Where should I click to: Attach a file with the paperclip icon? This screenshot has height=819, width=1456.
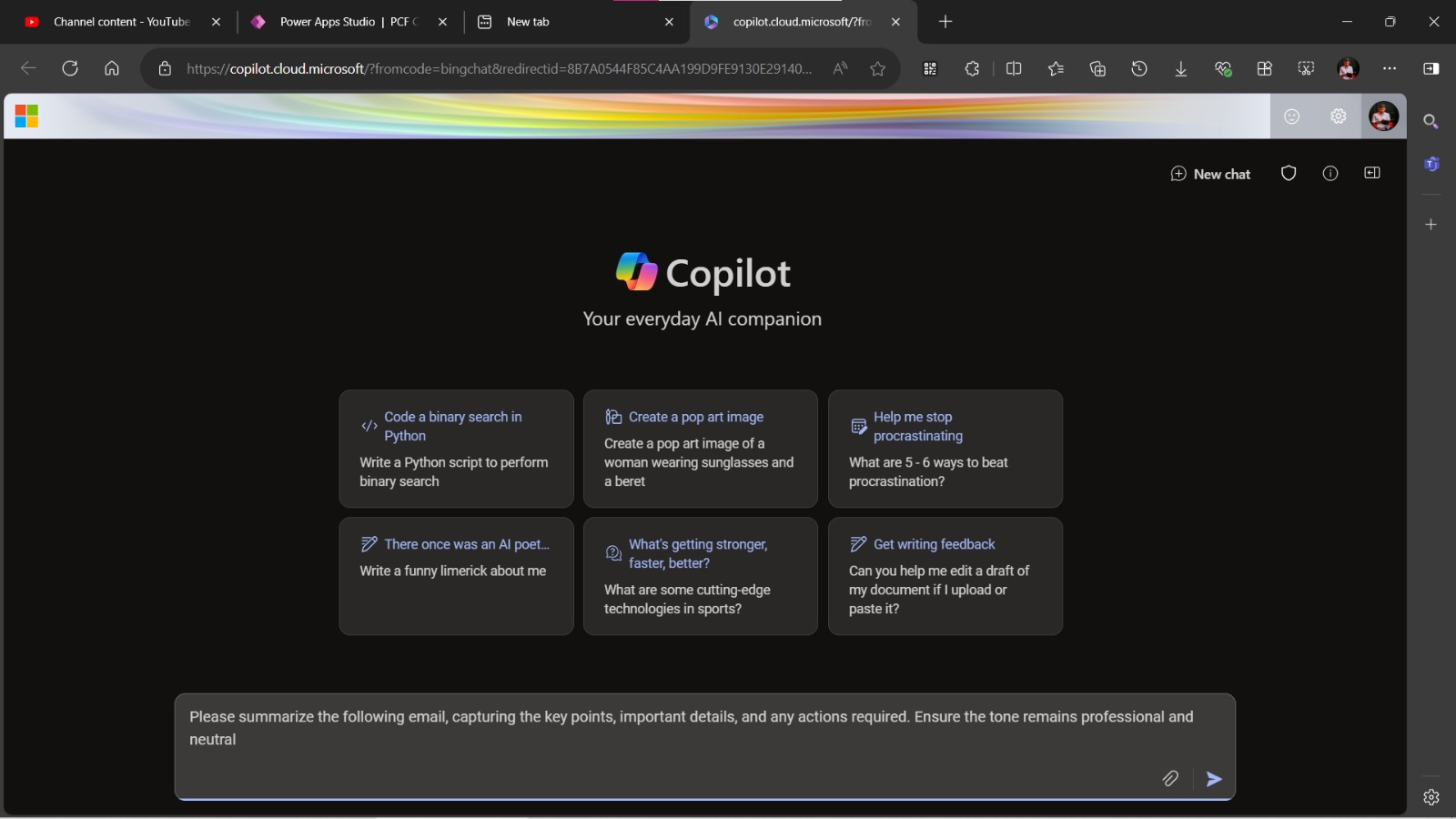pos(1170,778)
